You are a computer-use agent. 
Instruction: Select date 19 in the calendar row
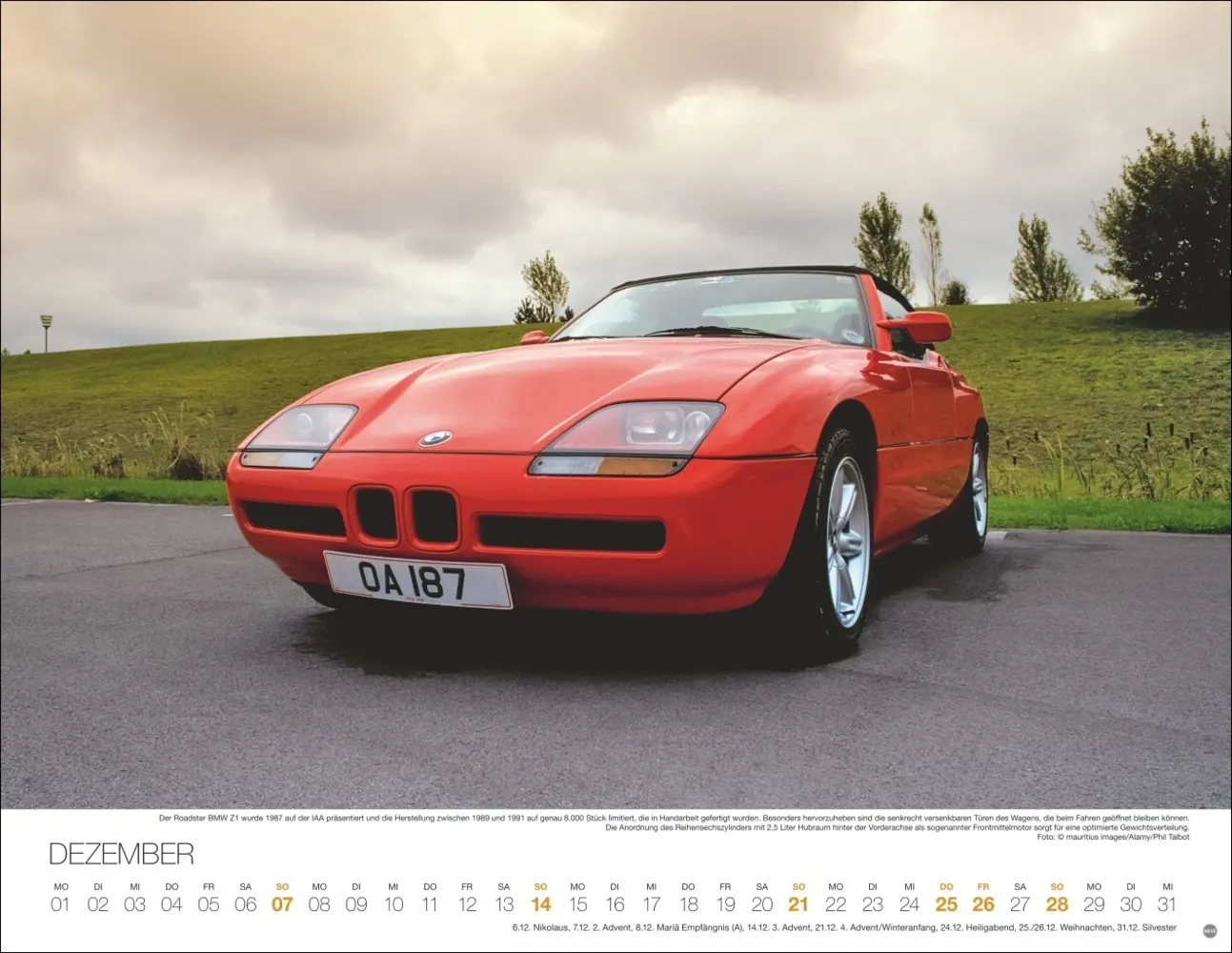click(725, 904)
